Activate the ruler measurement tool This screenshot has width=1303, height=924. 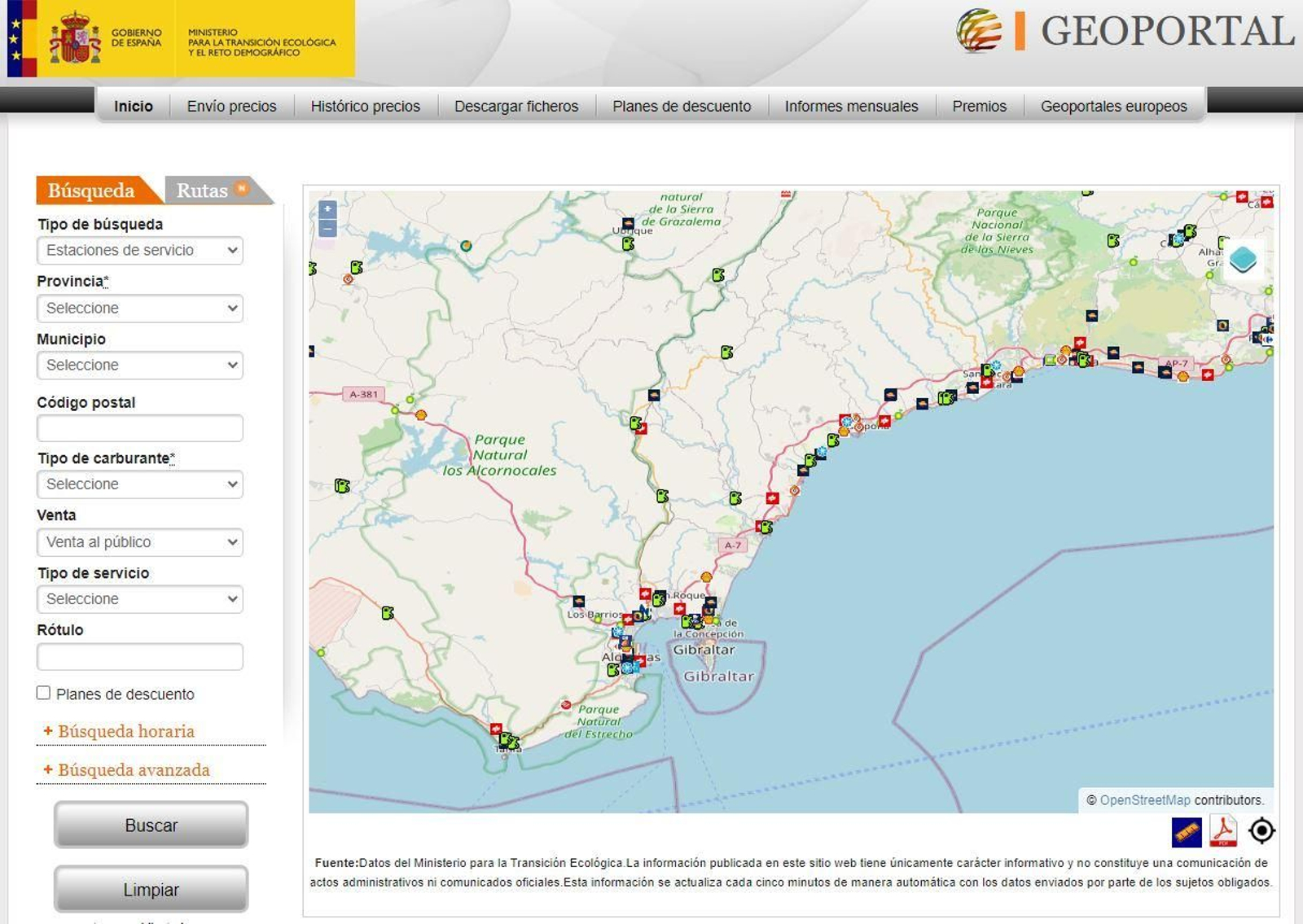click(1187, 832)
